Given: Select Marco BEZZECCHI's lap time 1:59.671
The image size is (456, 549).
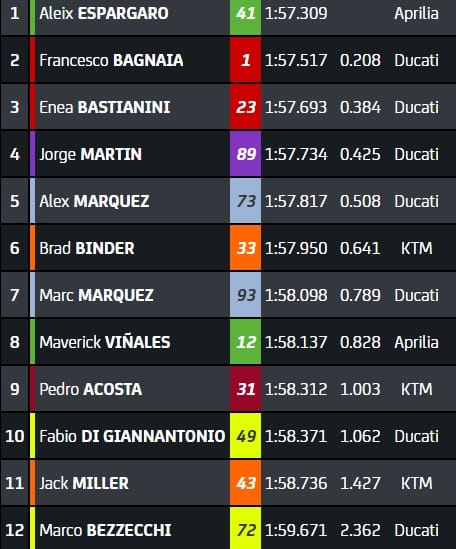Looking at the screenshot, I should [296, 530].
